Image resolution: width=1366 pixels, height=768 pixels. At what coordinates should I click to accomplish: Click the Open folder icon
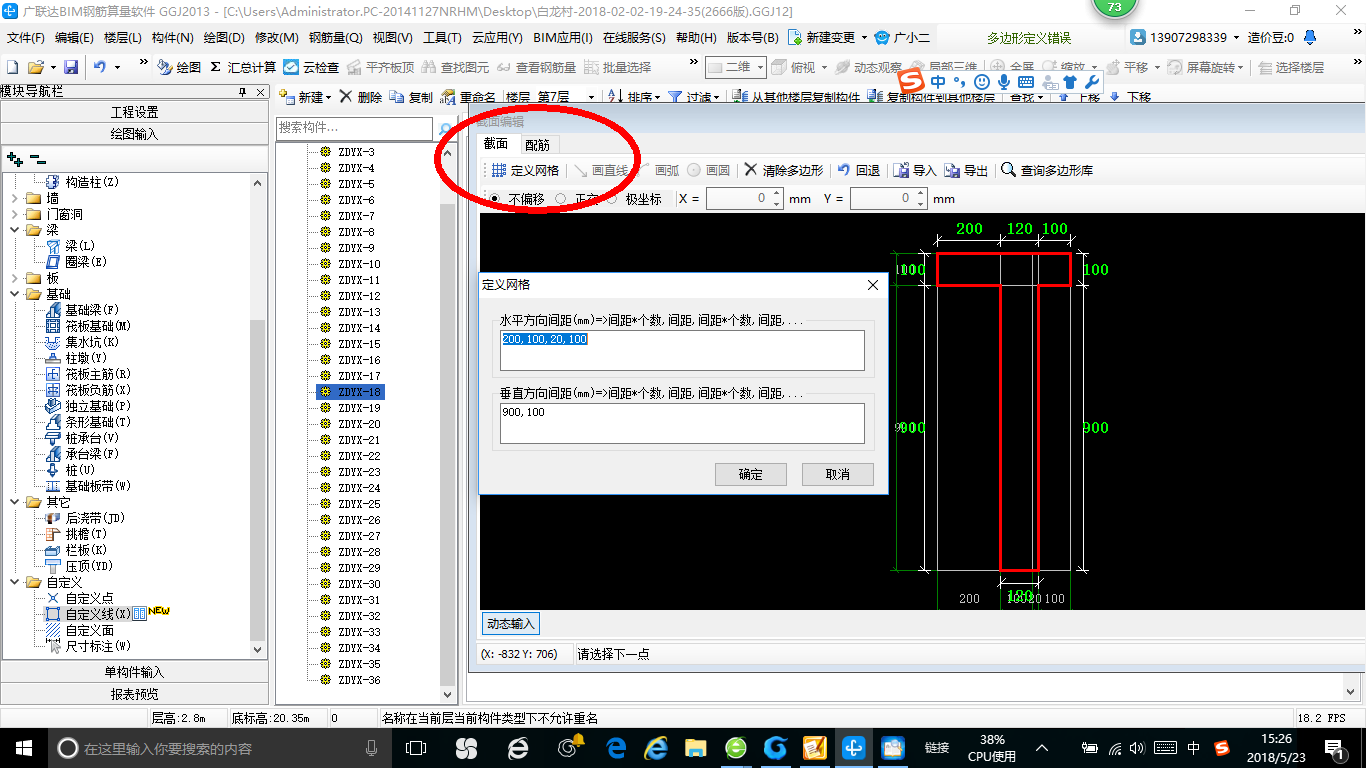(x=35, y=67)
